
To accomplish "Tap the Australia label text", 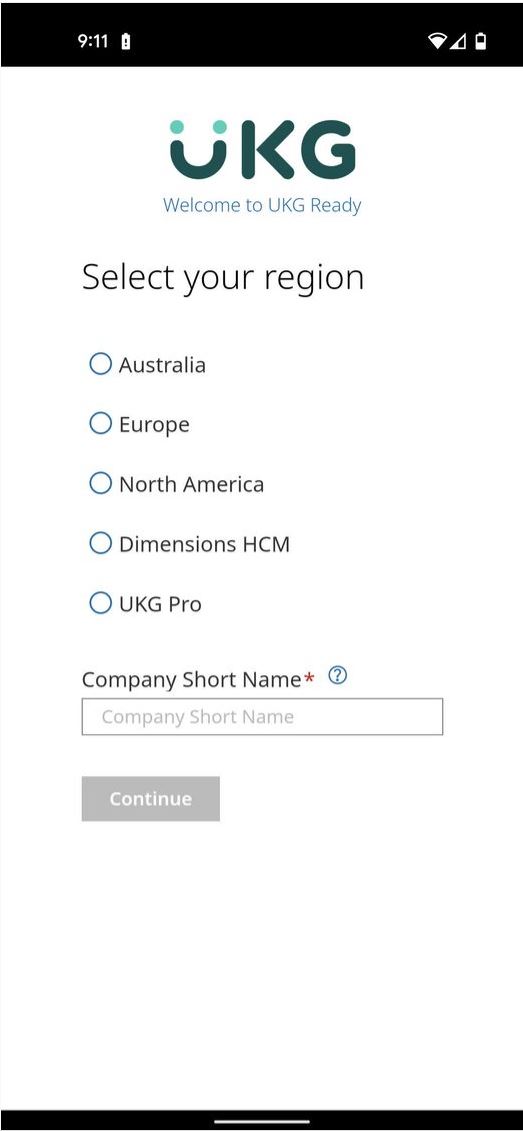I will pyautogui.click(x=162, y=365).
